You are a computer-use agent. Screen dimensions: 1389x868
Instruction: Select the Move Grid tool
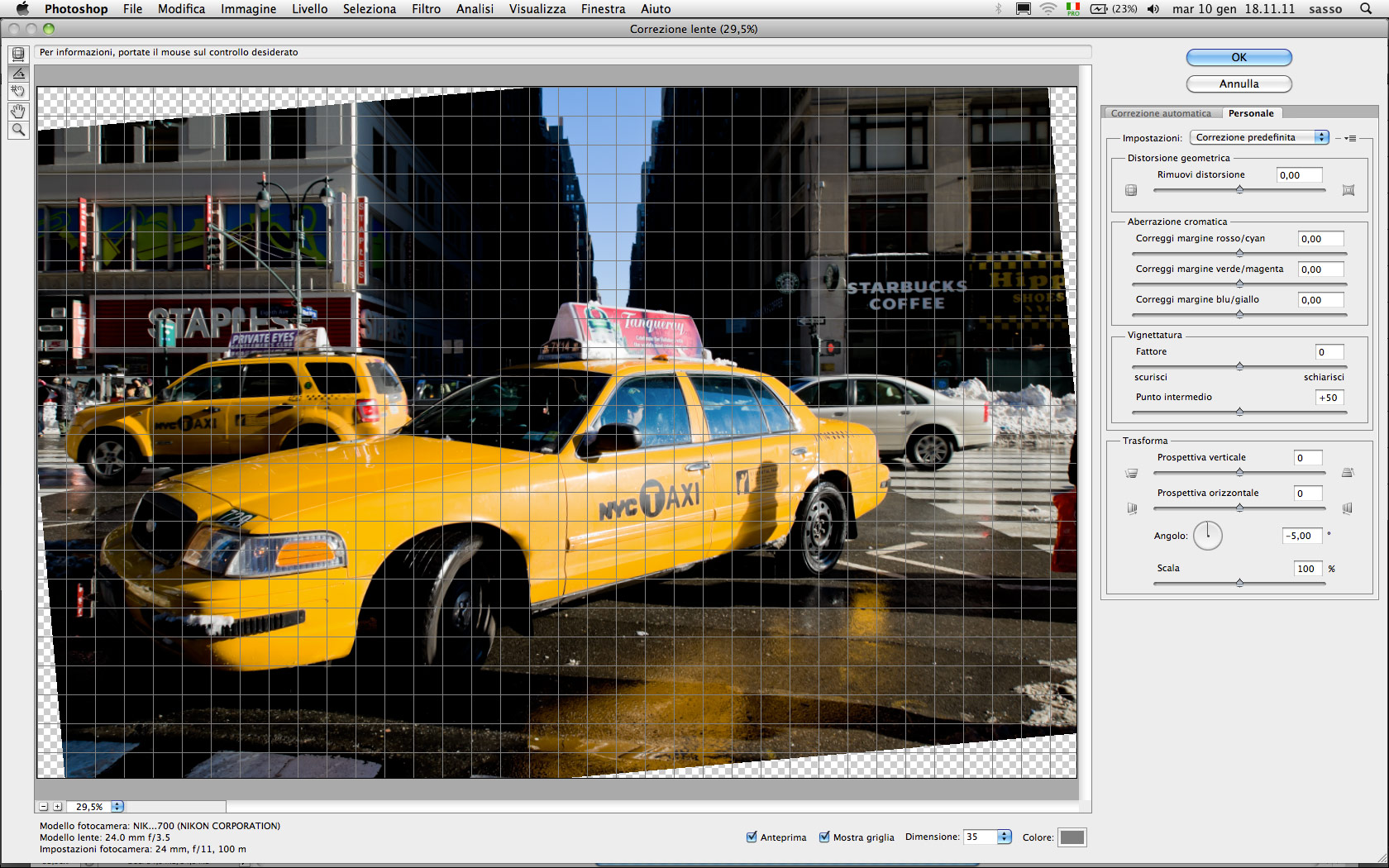(x=18, y=91)
